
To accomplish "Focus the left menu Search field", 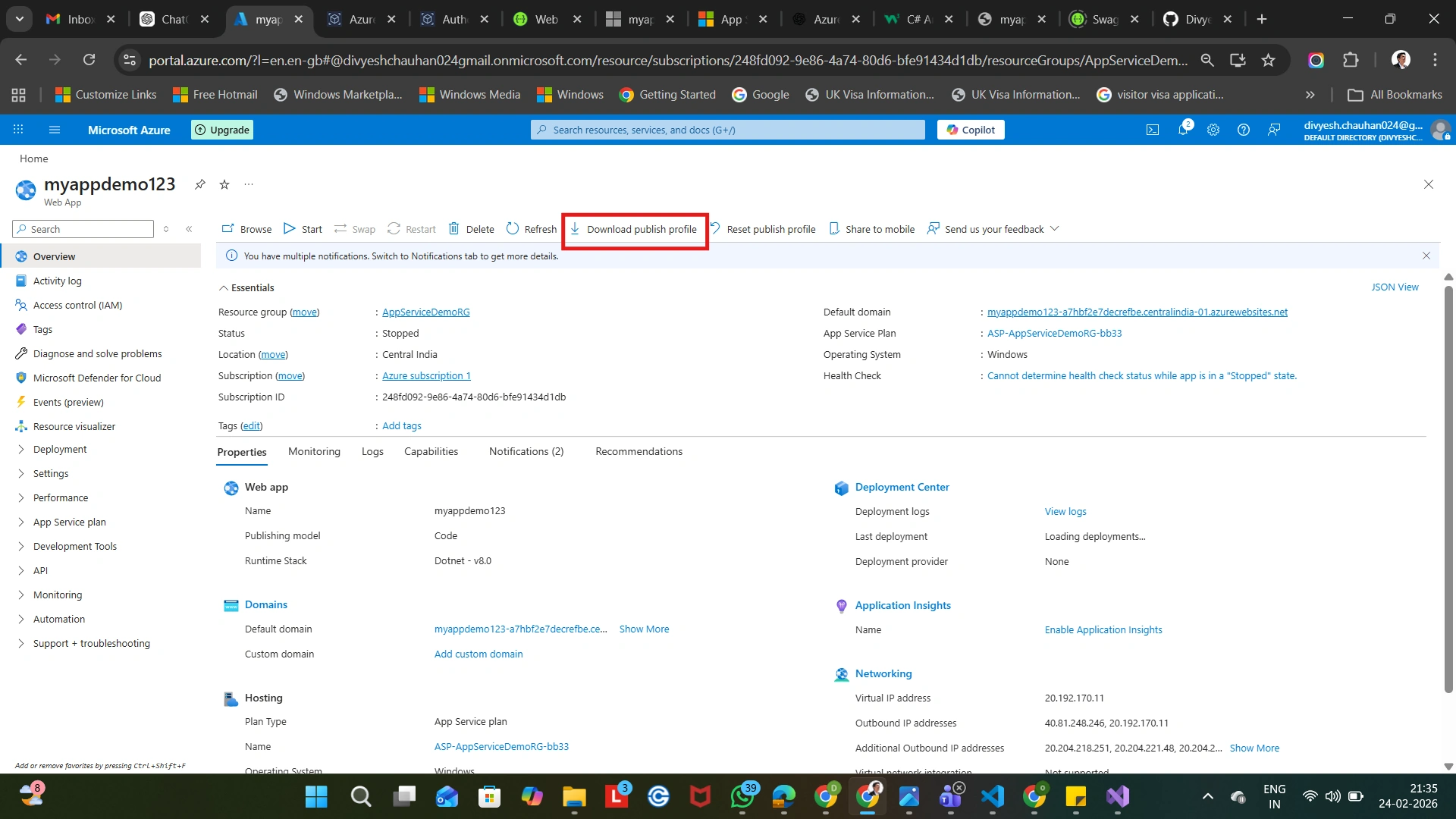I will [x=83, y=229].
